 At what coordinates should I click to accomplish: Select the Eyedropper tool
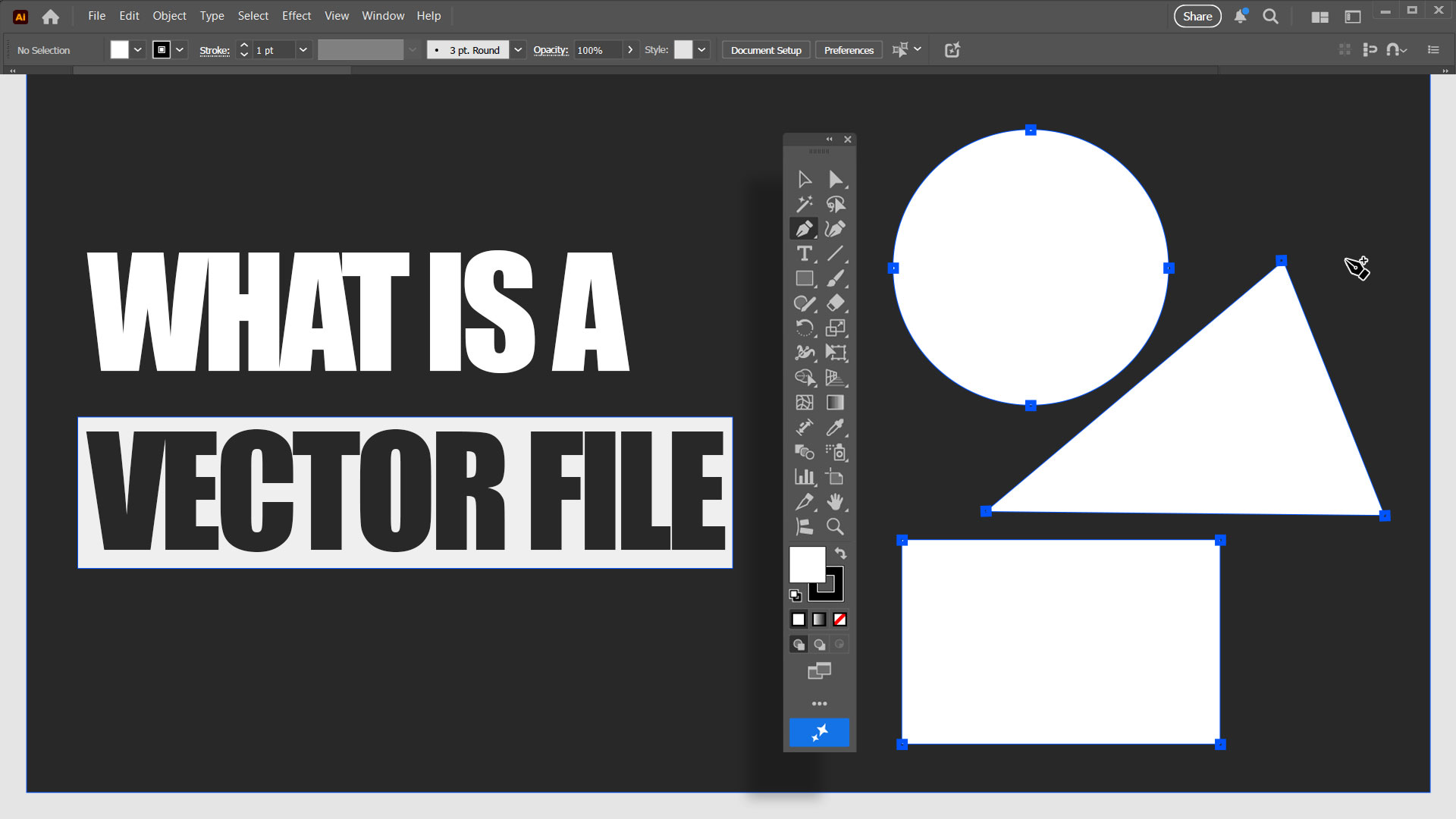pyautogui.click(x=835, y=427)
